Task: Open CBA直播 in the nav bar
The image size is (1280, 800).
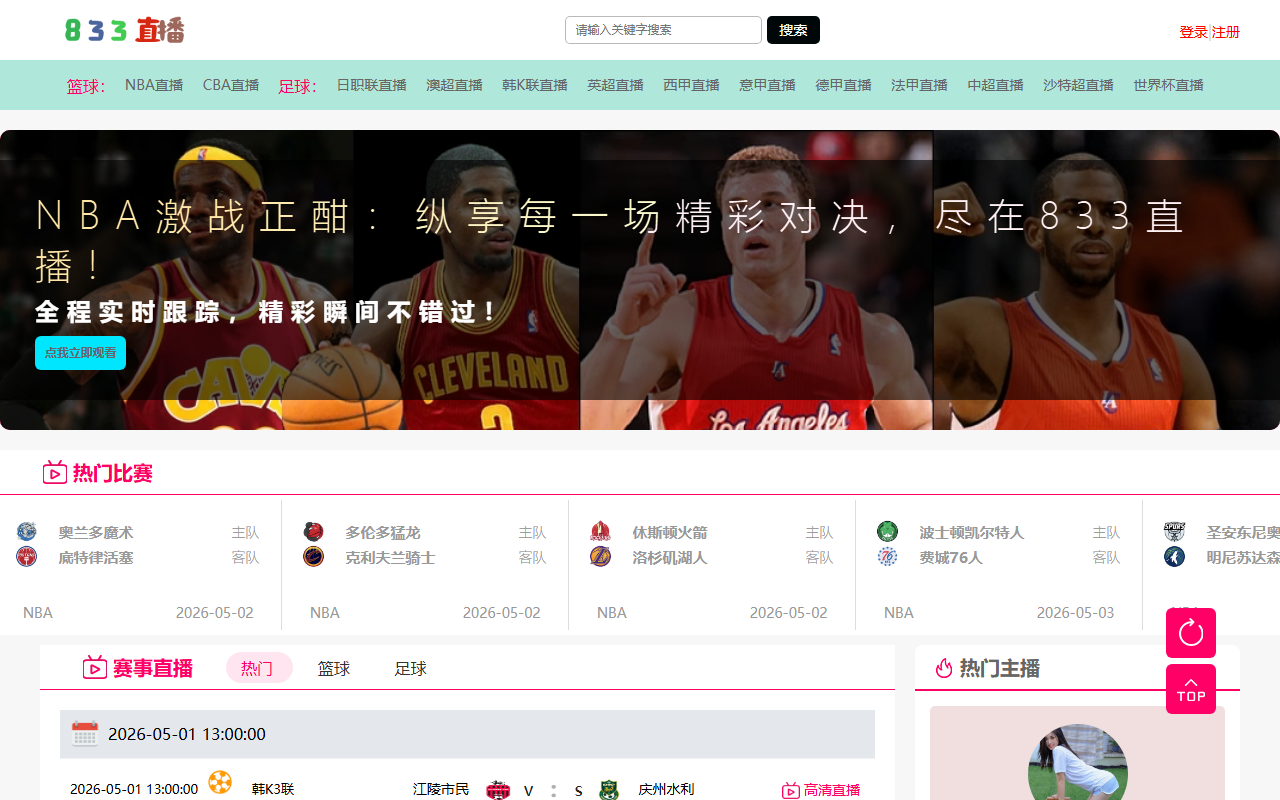Action: coord(231,85)
